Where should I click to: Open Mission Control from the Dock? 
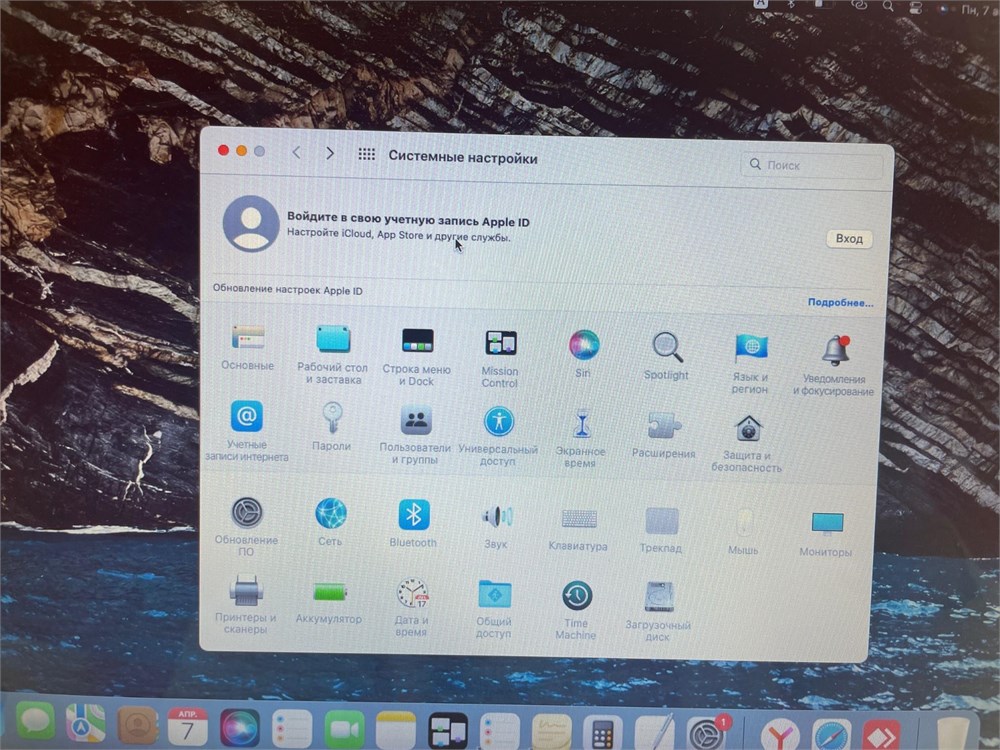(x=448, y=731)
